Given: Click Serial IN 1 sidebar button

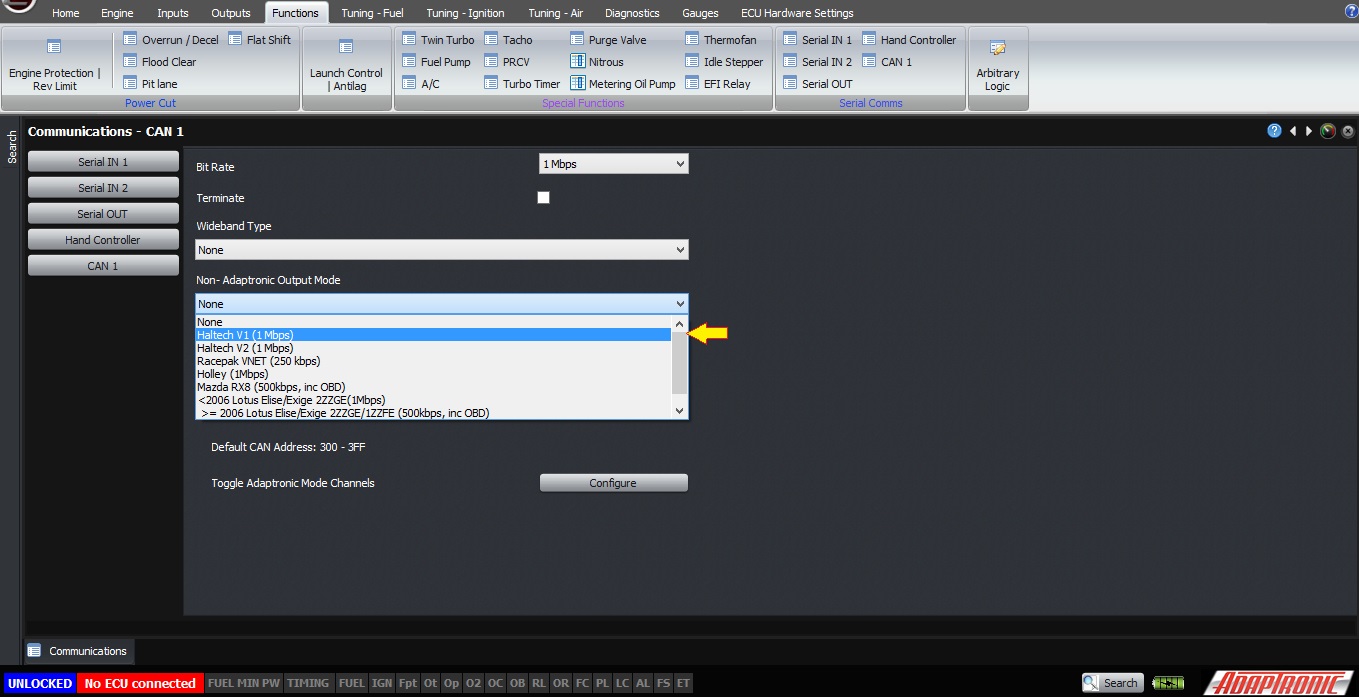Looking at the screenshot, I should coord(103,162).
